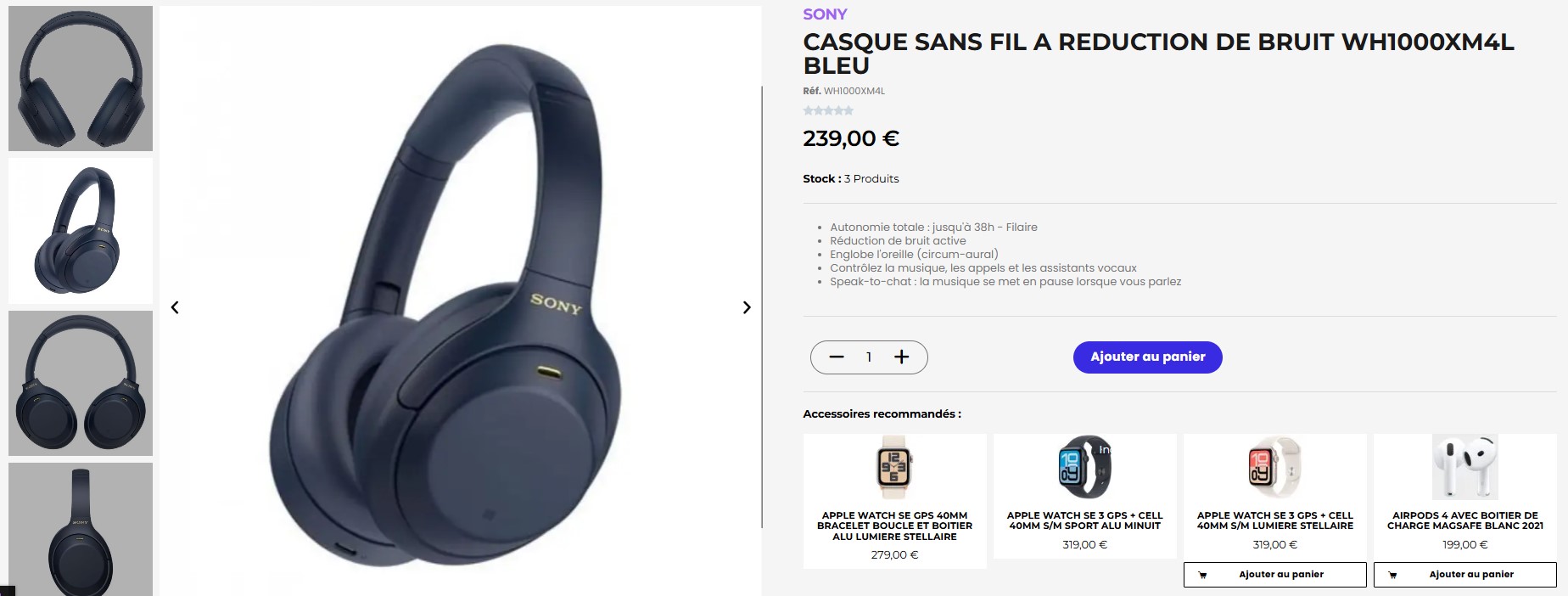Image resolution: width=1568 pixels, height=596 pixels.
Task: Click cart icon on AirPods 4 add button
Action: click(1392, 575)
